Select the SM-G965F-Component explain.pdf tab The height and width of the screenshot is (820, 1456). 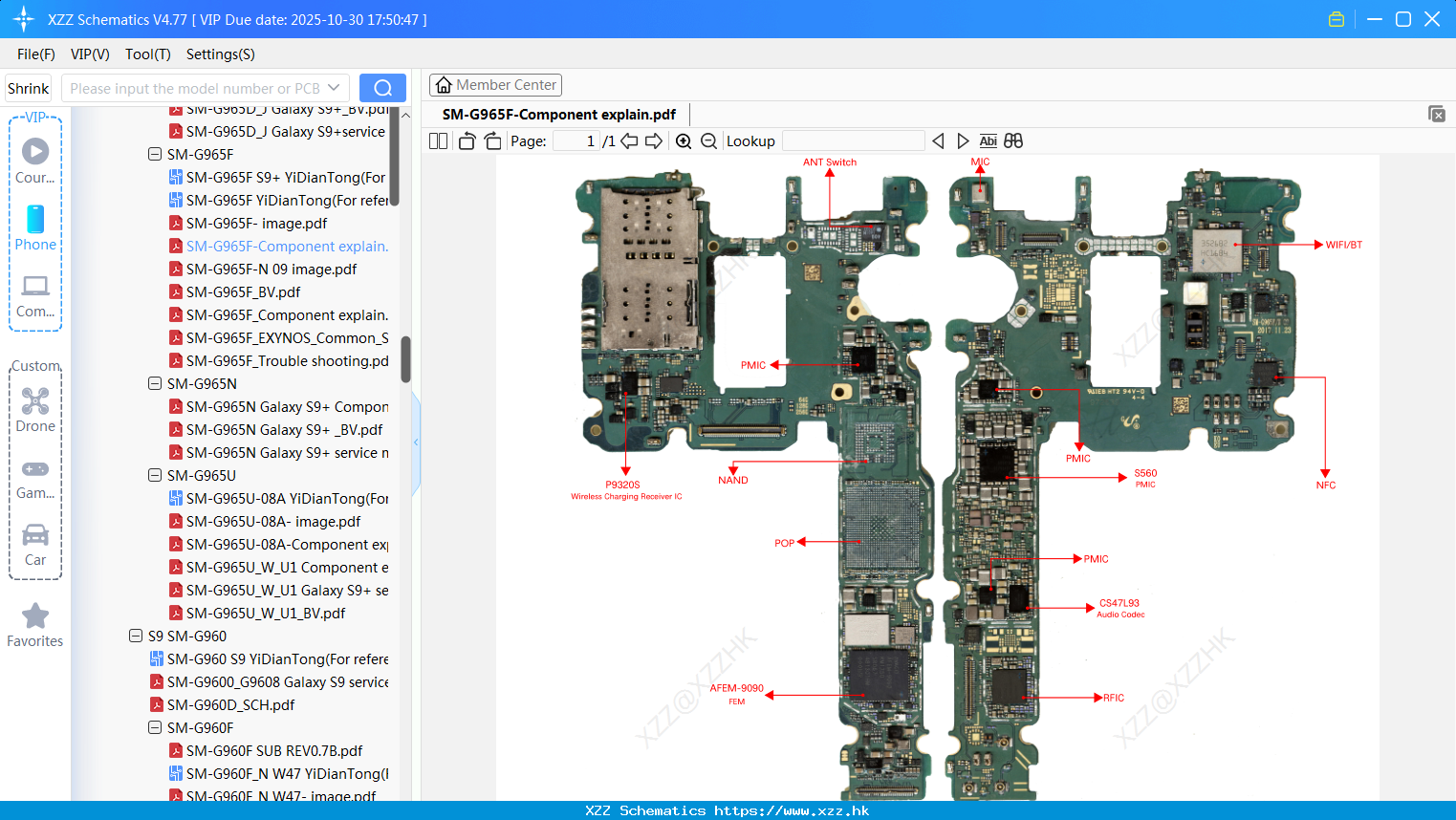[559, 115]
